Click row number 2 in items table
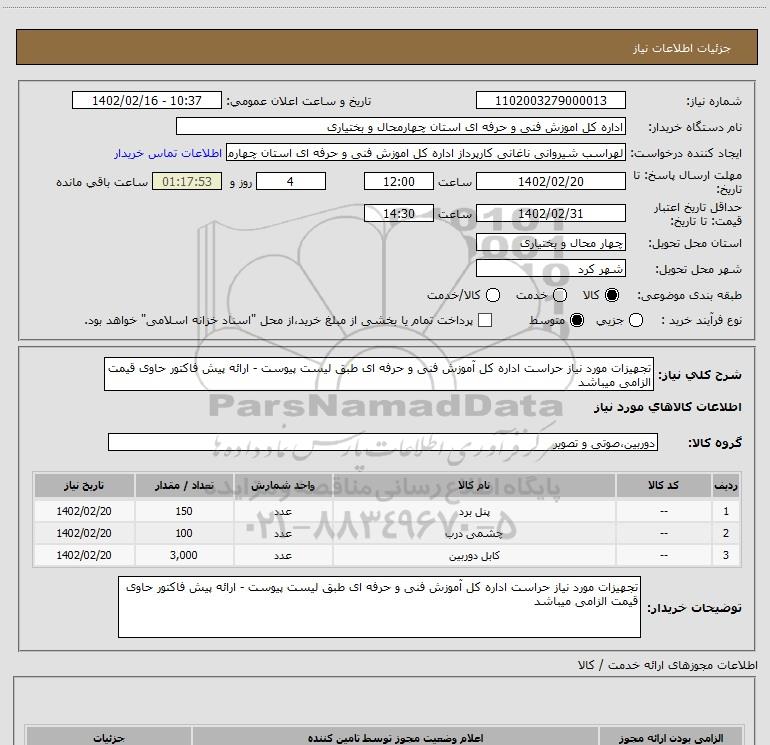Screen dimensions: 770x745 click(x=726, y=533)
